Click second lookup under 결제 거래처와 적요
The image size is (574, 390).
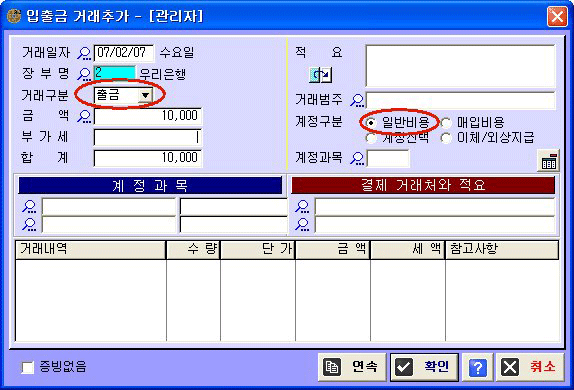pos(302,224)
